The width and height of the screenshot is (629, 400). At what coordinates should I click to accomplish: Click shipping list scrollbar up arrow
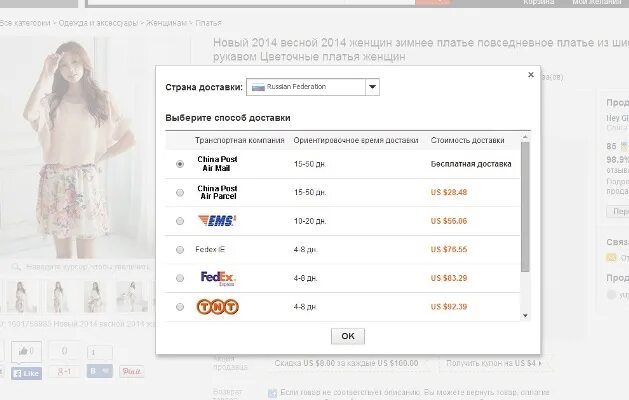(525, 138)
